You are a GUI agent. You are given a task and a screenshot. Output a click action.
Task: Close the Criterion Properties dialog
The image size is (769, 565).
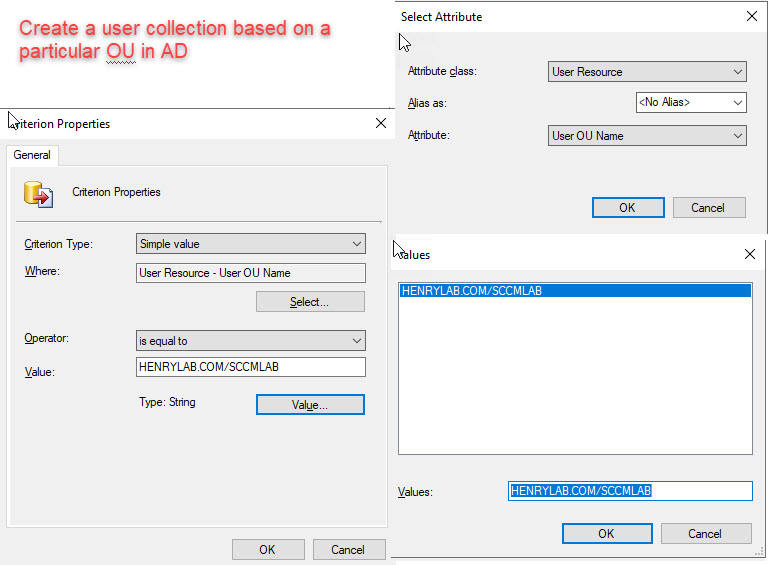[380, 123]
